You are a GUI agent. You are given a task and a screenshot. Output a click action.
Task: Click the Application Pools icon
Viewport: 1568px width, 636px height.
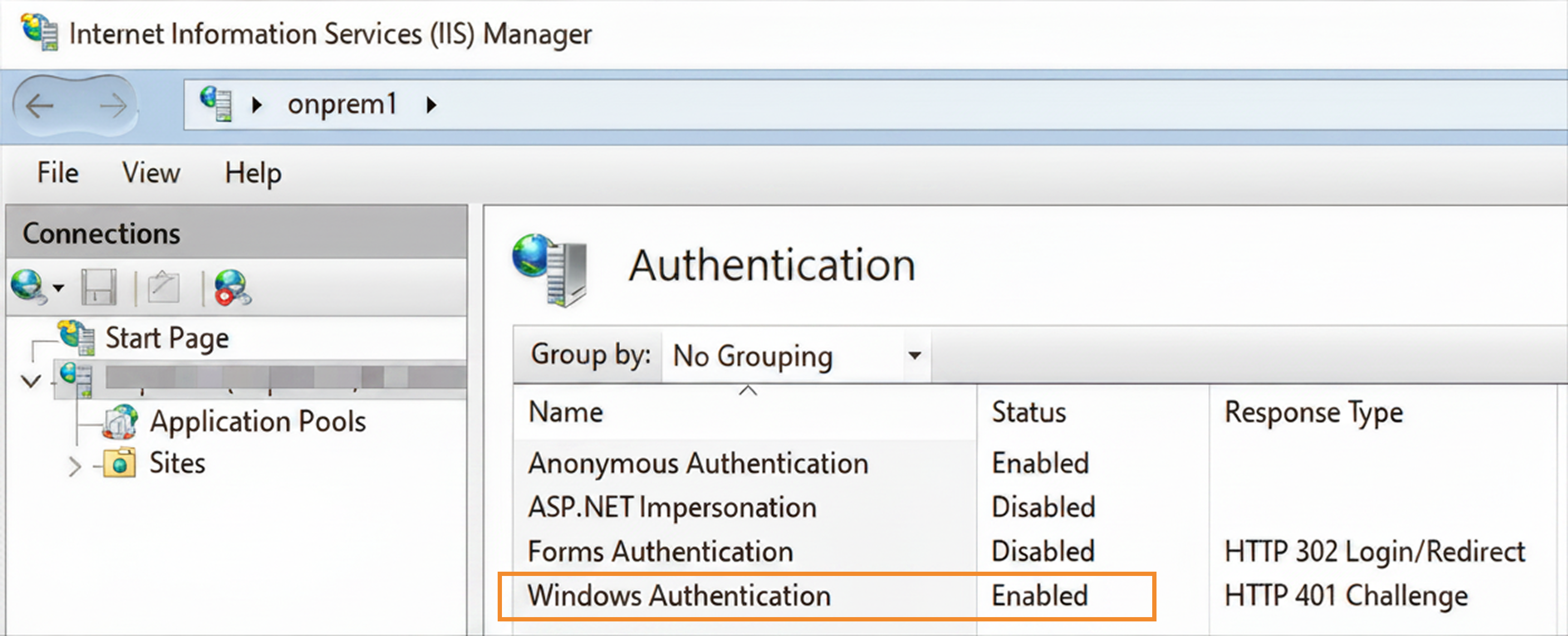(x=120, y=422)
